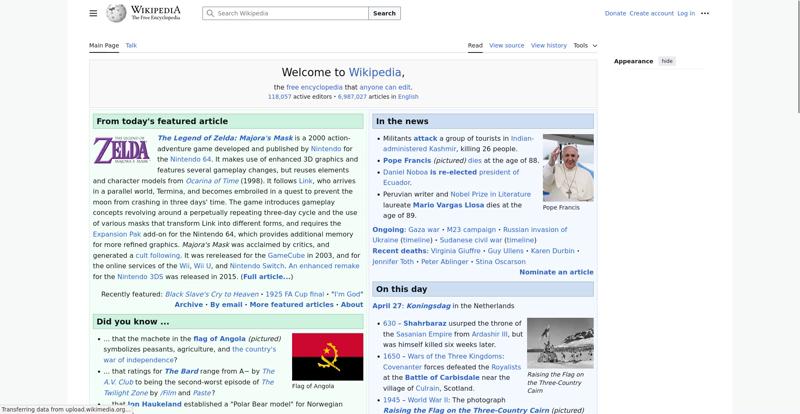The height and width of the screenshot is (414, 800).
Task: Click the English language link
Action: (408, 96)
